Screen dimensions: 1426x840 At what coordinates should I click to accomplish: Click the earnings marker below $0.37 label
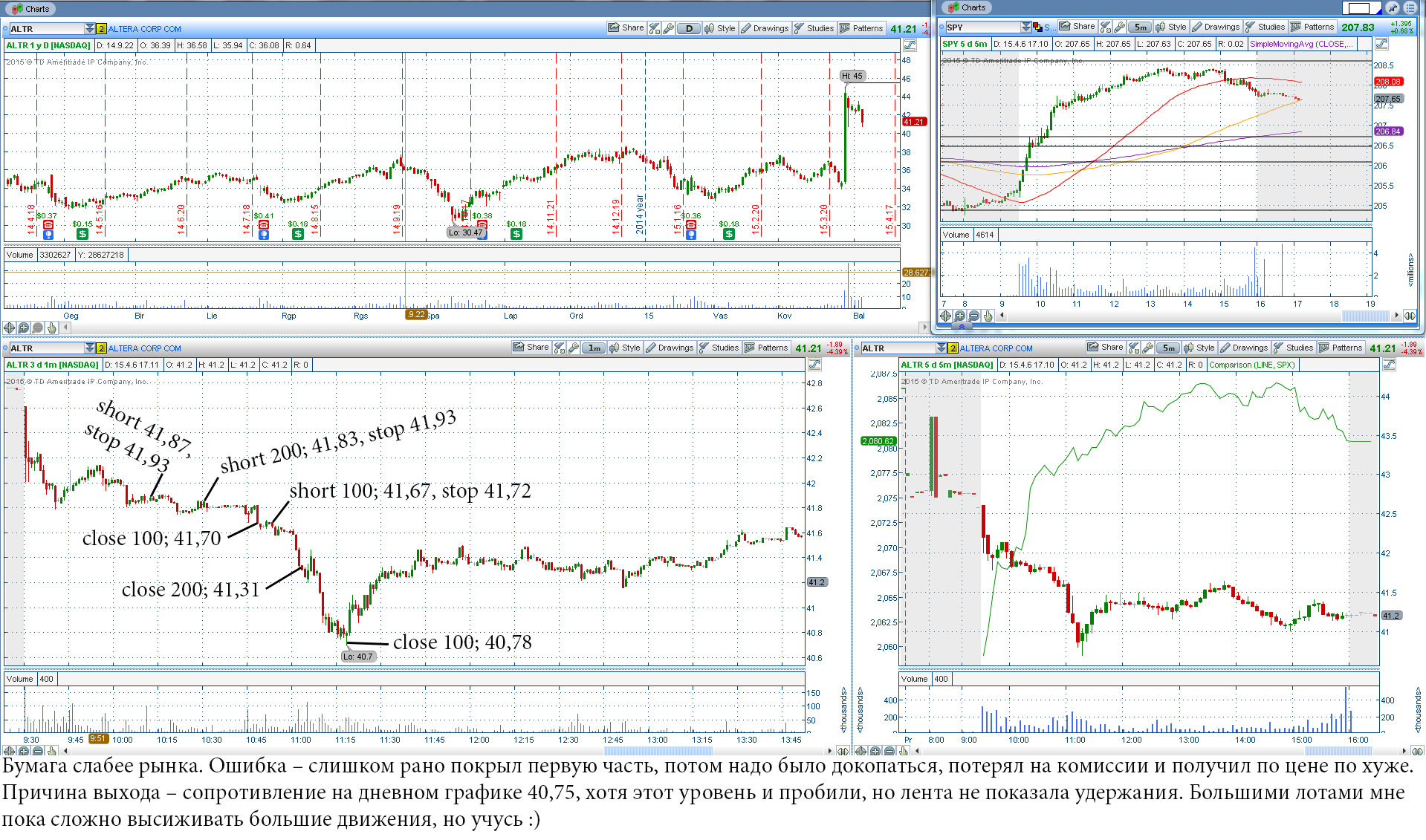48,225
